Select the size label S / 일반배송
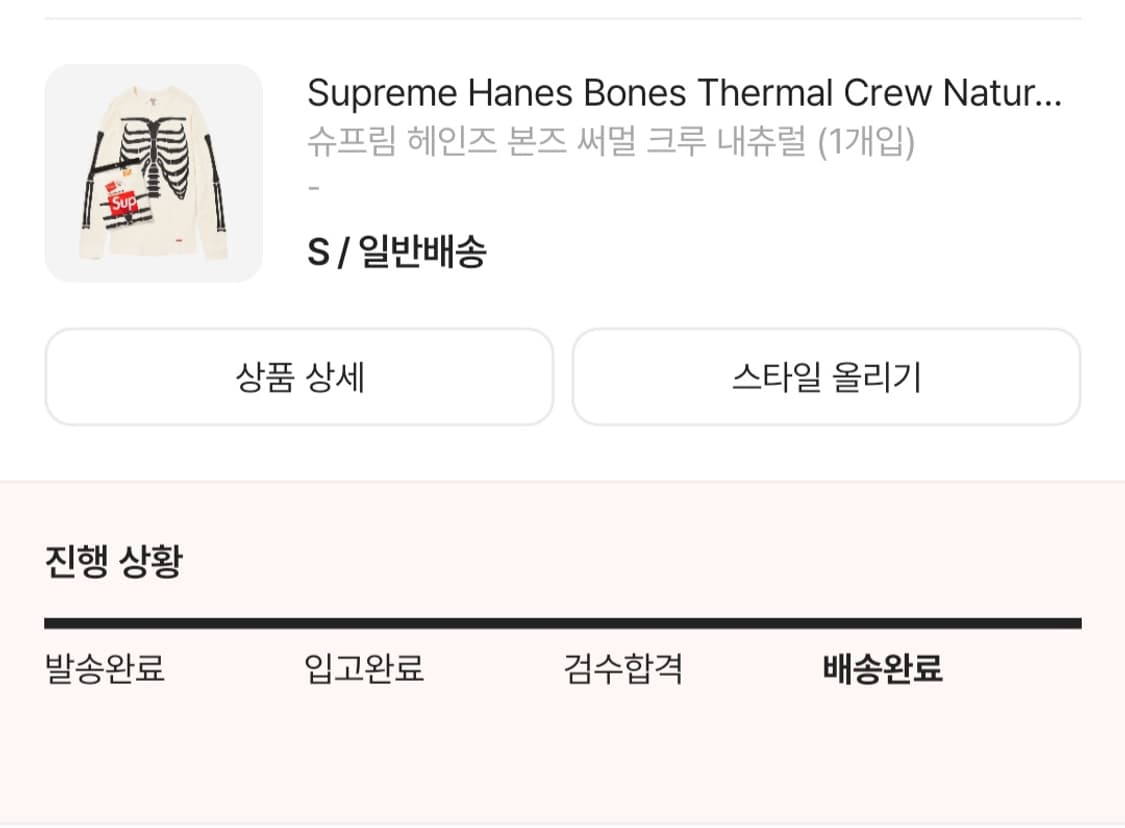This screenshot has width=1125, height=828. pyautogui.click(x=395, y=253)
